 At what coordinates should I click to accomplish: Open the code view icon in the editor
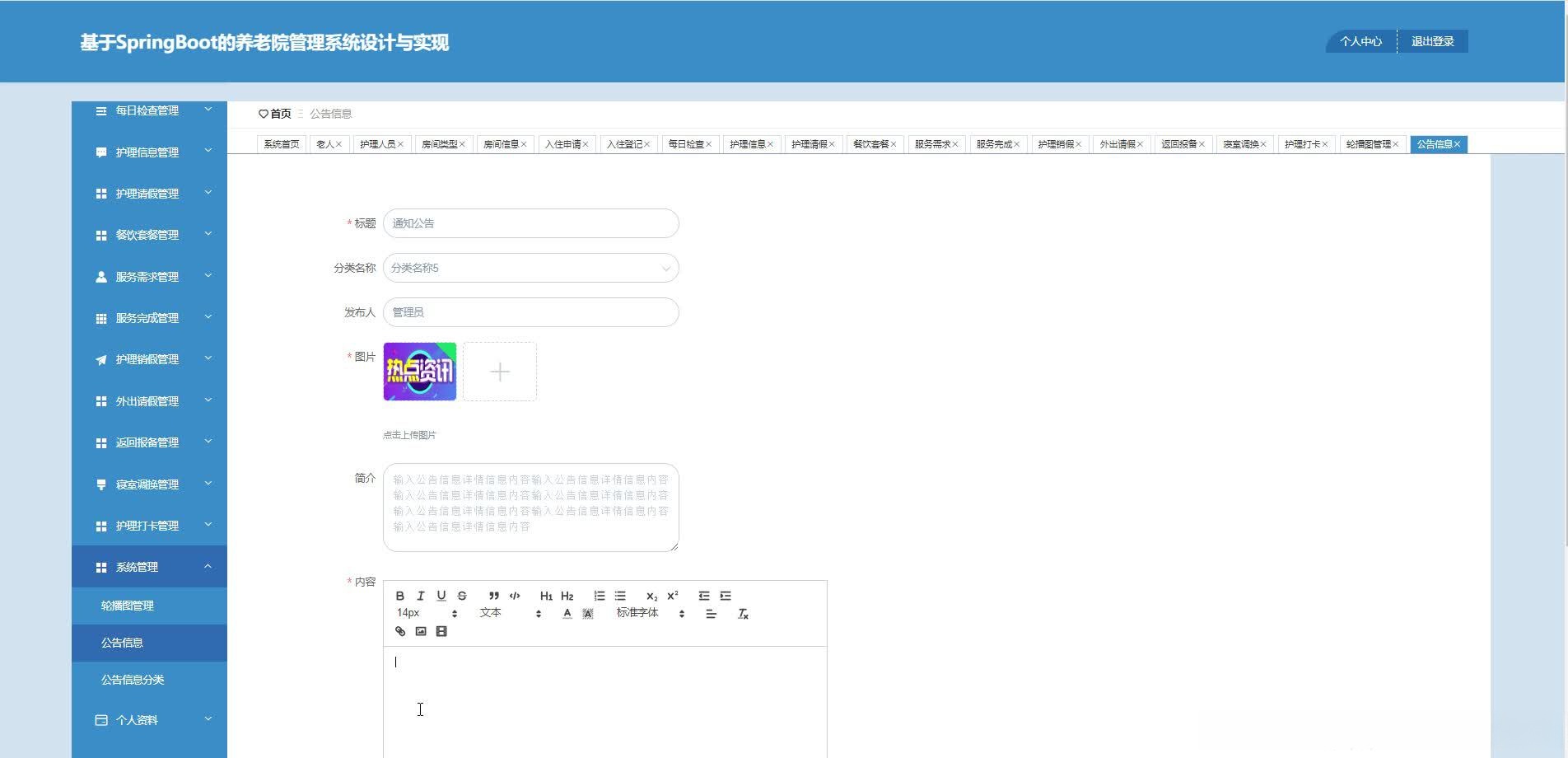click(515, 596)
